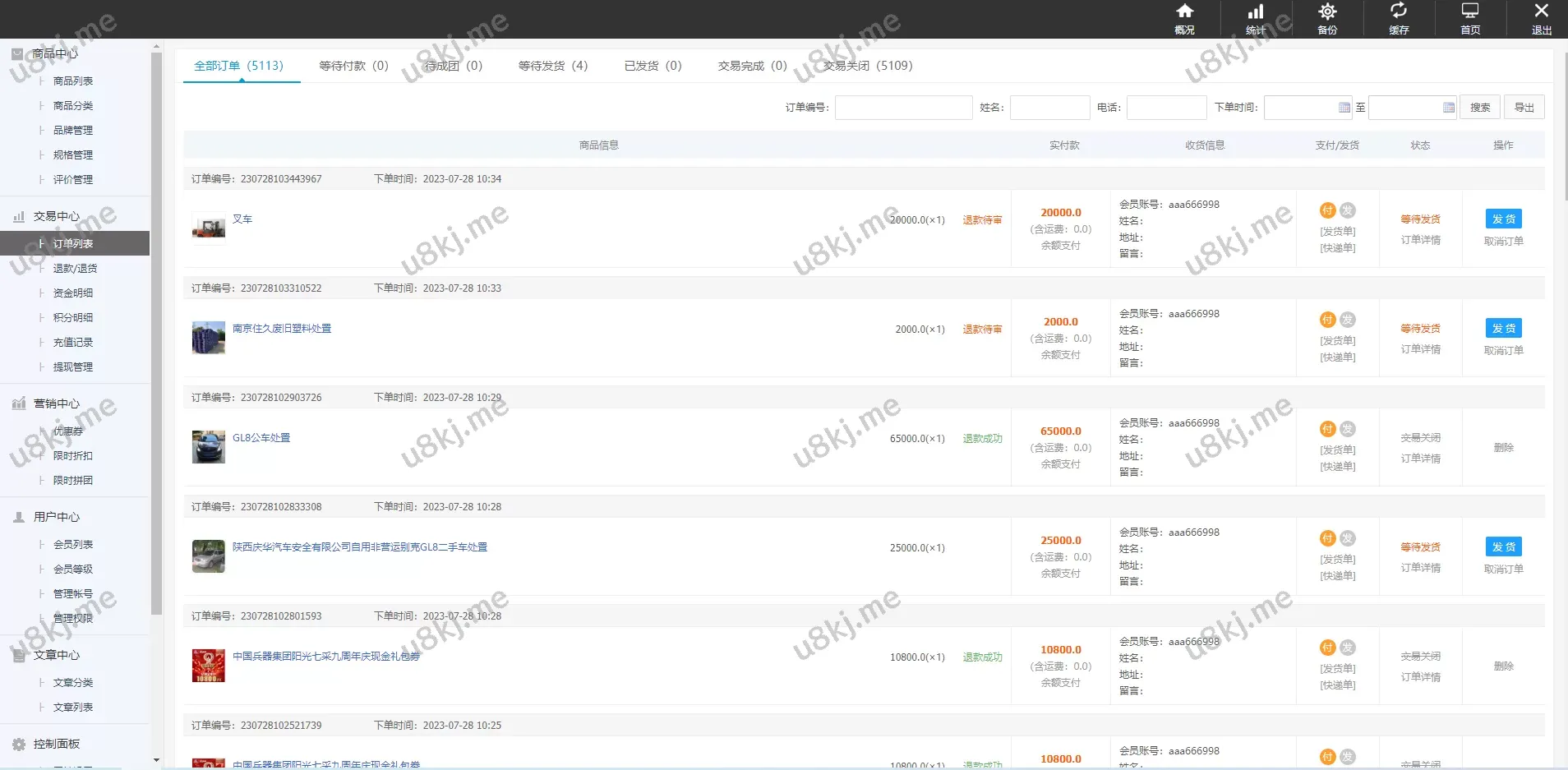Click the 搜索 search button
This screenshot has width=1568, height=770.
coord(1480,108)
